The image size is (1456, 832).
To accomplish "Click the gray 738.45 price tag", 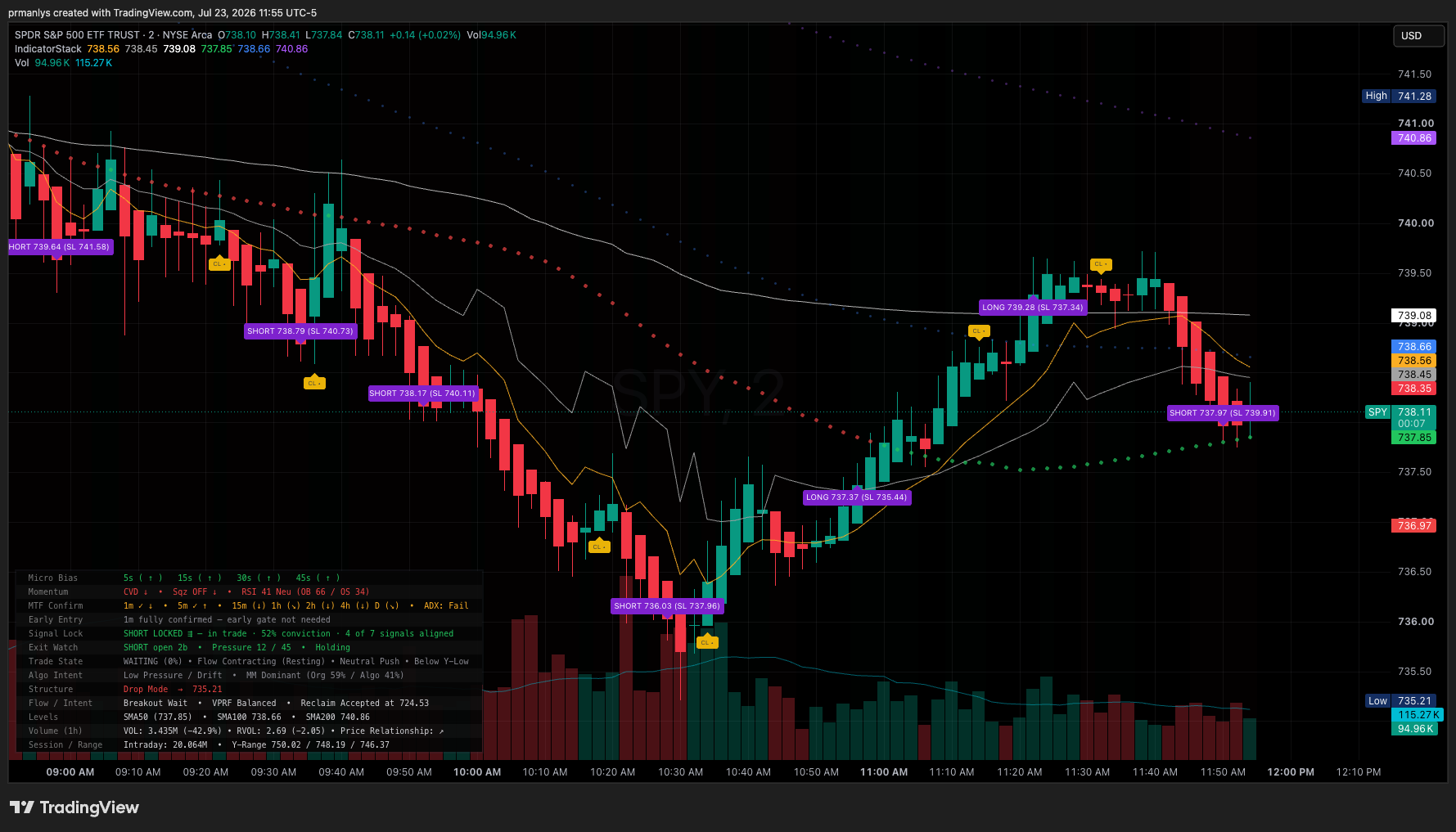I will point(1414,375).
